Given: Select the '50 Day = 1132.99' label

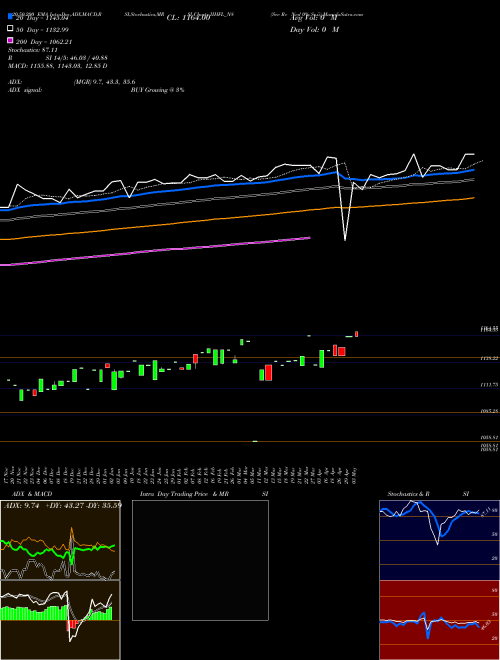Looking at the screenshot, I should [x=42, y=29].
